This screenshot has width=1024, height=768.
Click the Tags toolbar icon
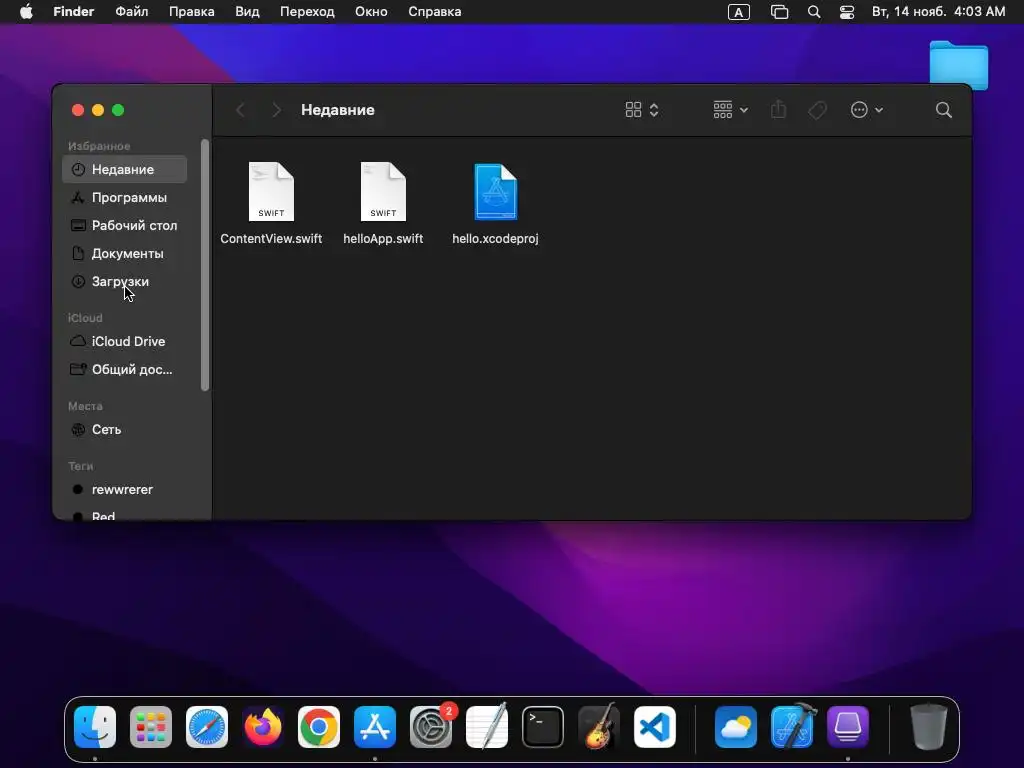coord(817,110)
